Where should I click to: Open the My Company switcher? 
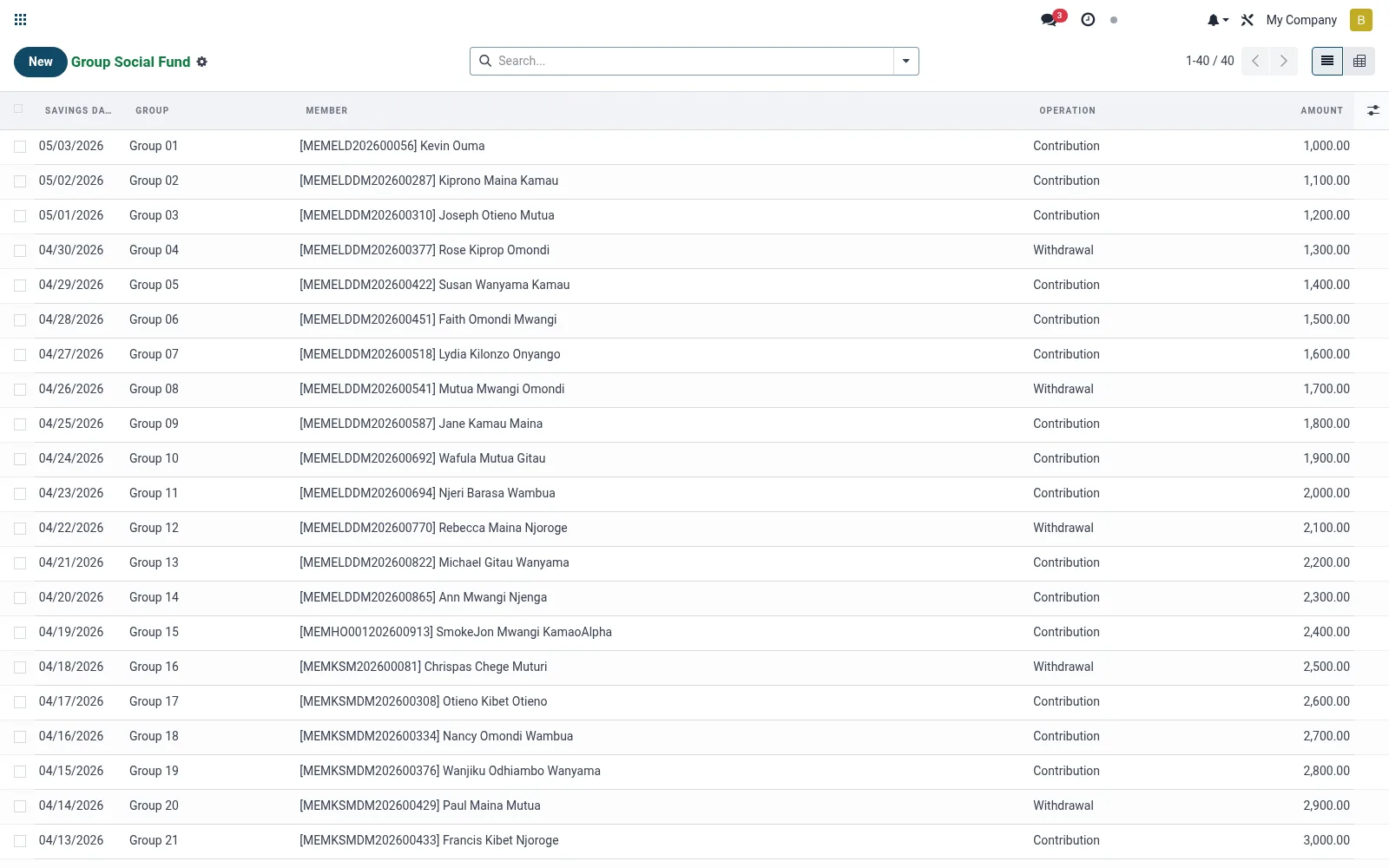coord(1300,20)
